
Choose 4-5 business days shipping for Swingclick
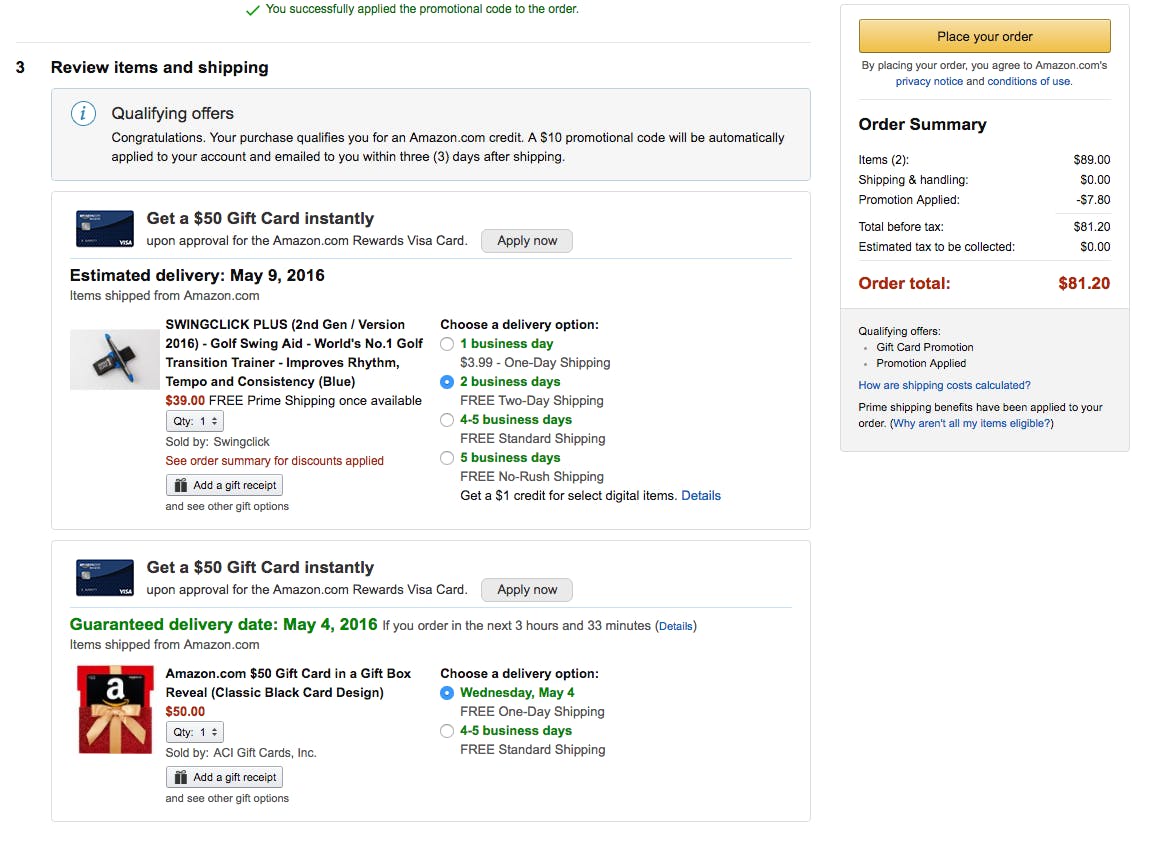coord(447,420)
